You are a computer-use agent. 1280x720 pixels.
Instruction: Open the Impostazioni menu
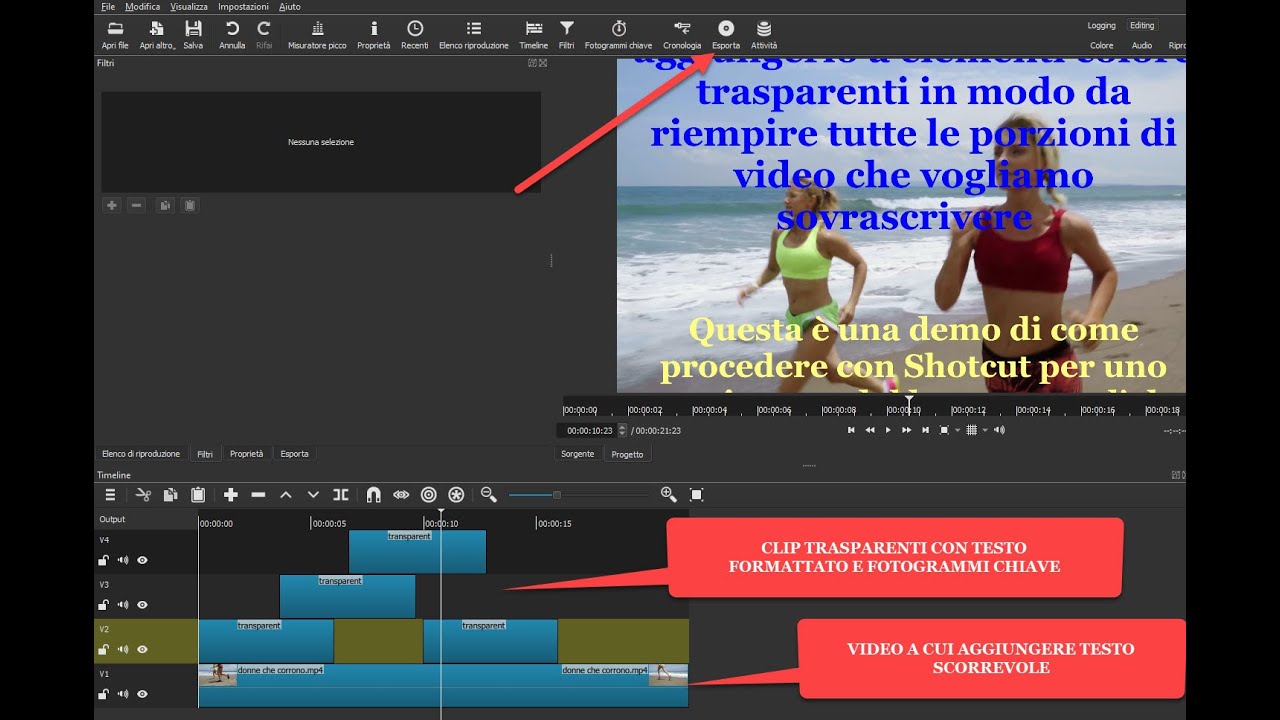coord(243,7)
